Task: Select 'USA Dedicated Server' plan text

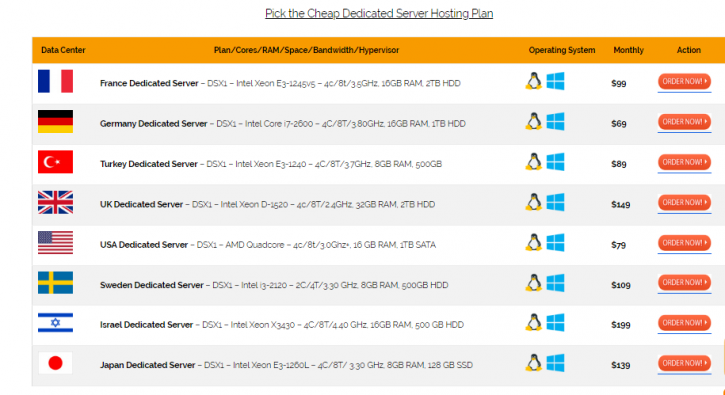Action: pyautogui.click(x=144, y=245)
